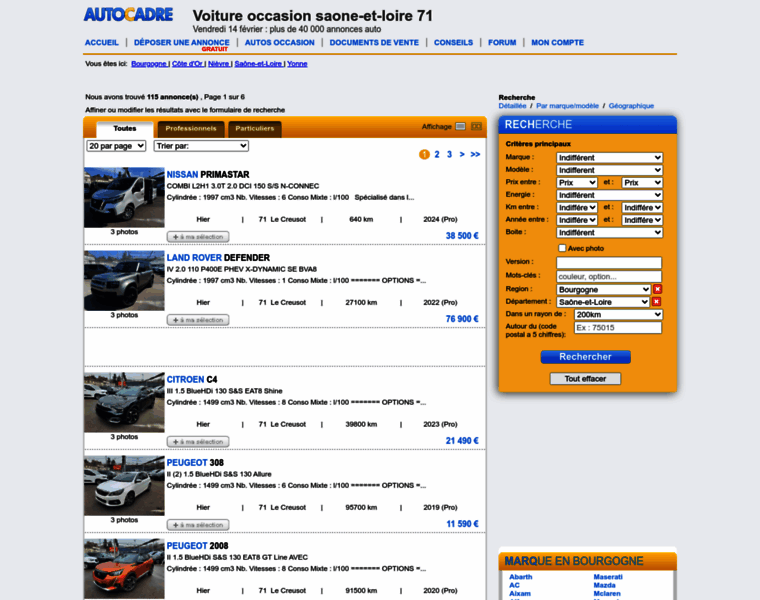Add Land Rover Defender to ma sélection

[198, 320]
